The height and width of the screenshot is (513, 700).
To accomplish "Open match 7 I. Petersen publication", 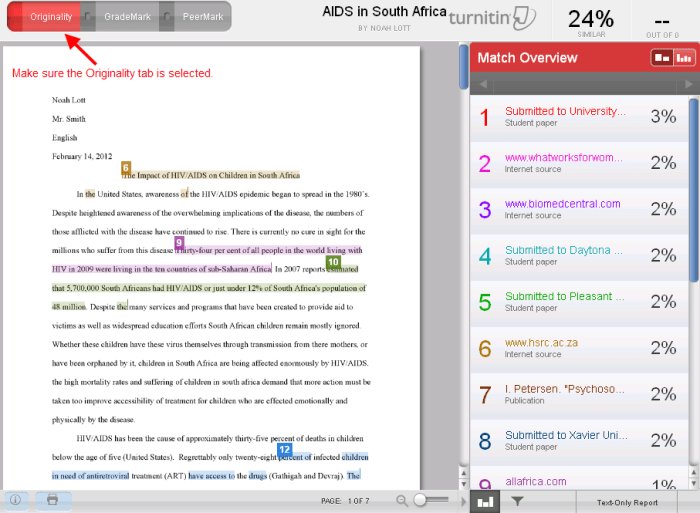I will pyautogui.click(x=579, y=396).
